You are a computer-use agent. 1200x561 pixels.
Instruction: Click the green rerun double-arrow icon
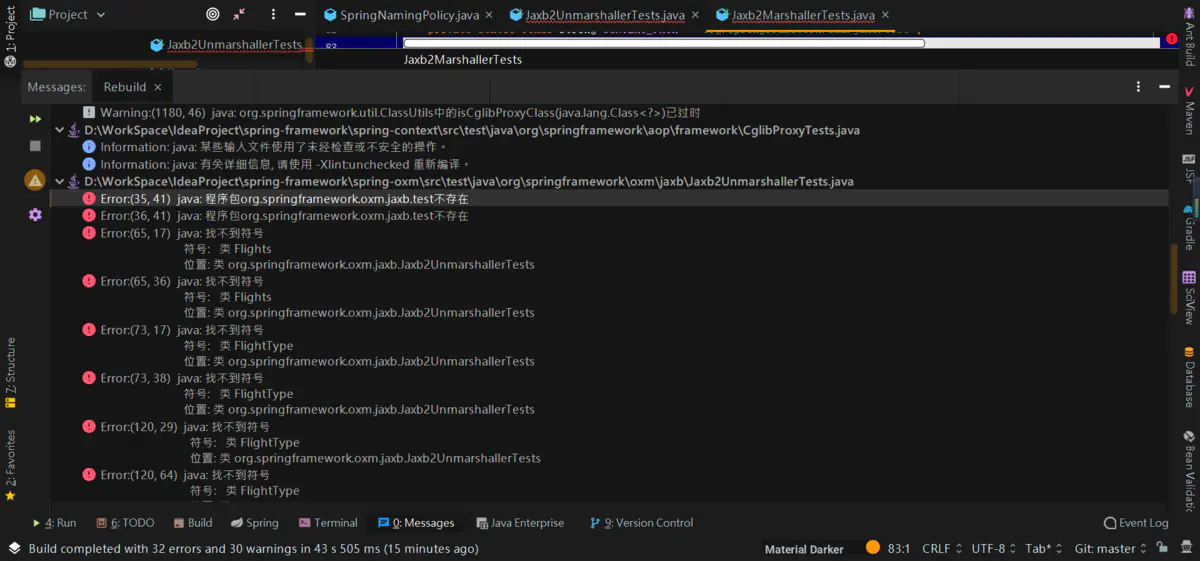[x=35, y=118]
